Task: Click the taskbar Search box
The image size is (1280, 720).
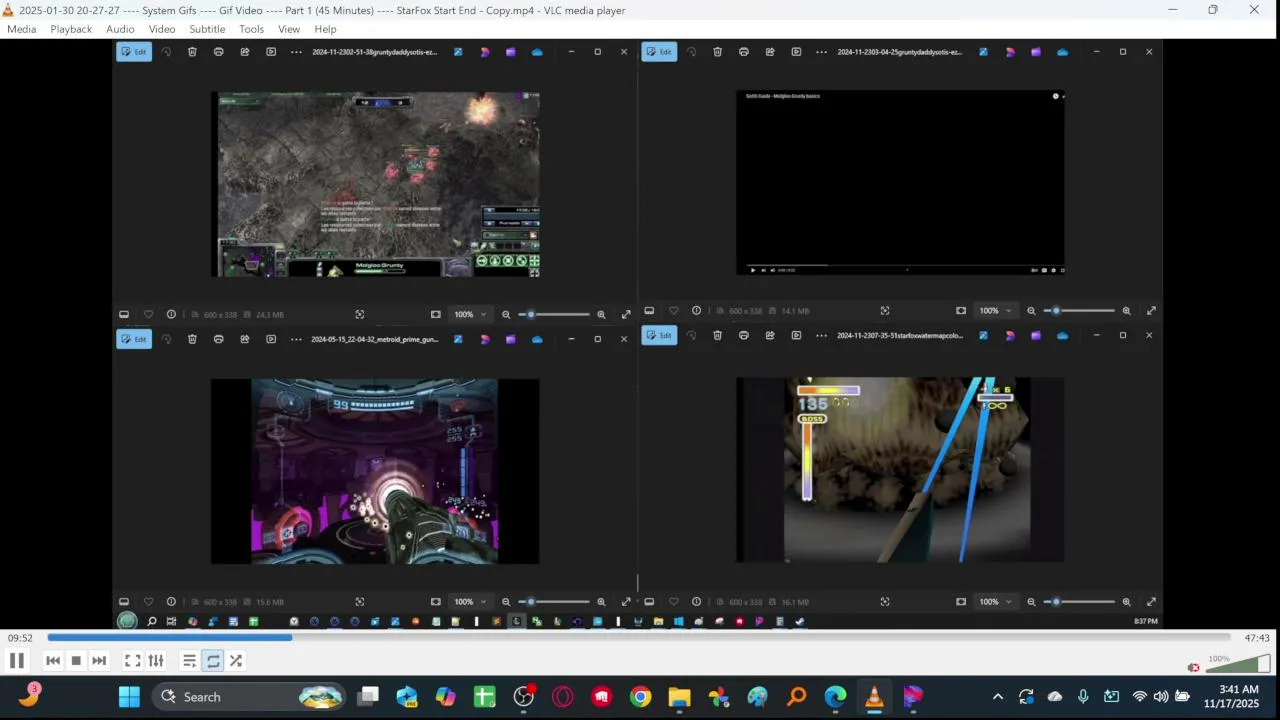Action: tap(248, 697)
